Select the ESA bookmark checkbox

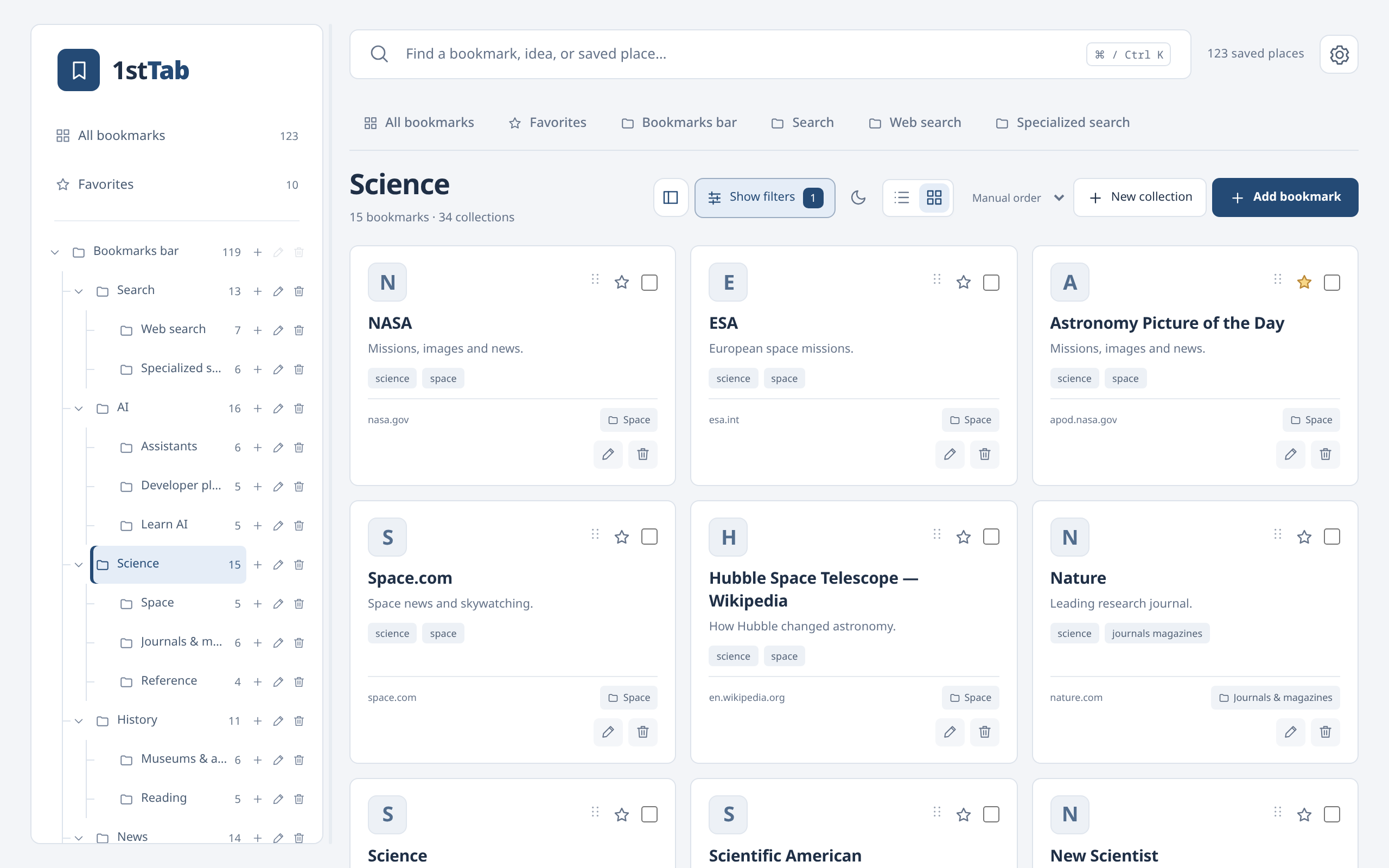click(991, 282)
